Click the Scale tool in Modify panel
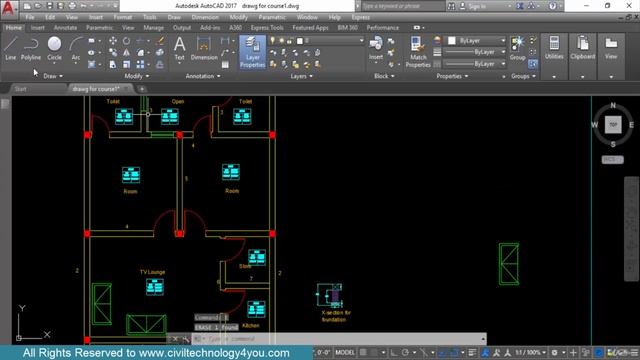Image resolution: width=640 pixels, height=360 pixels. [127, 64]
